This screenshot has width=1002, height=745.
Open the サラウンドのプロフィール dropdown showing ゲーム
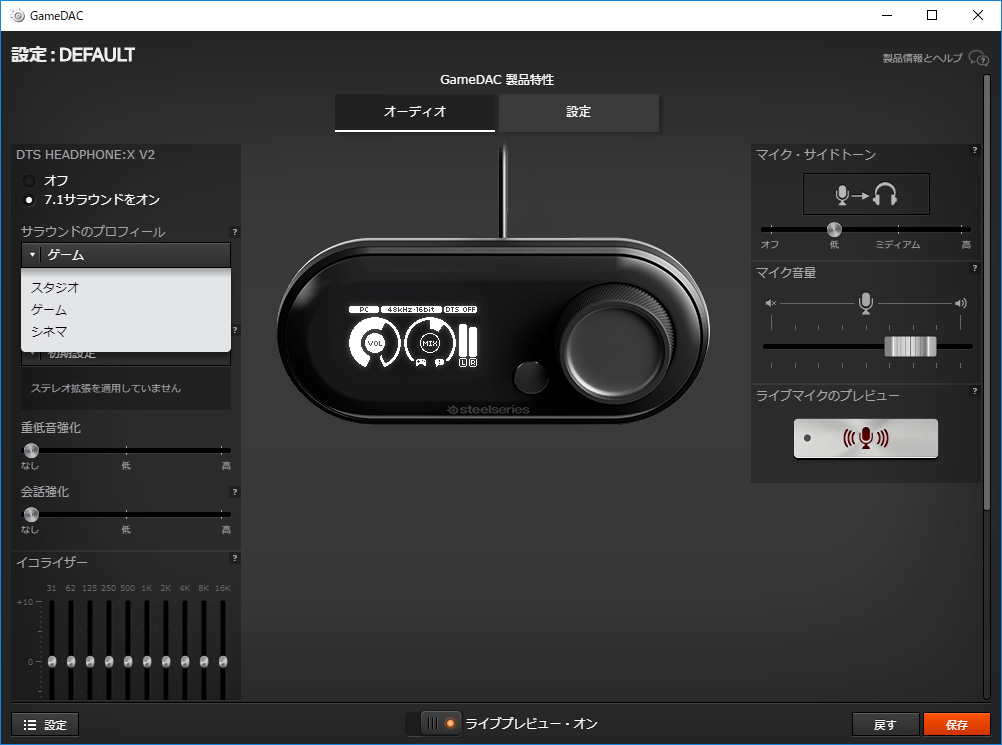point(126,255)
